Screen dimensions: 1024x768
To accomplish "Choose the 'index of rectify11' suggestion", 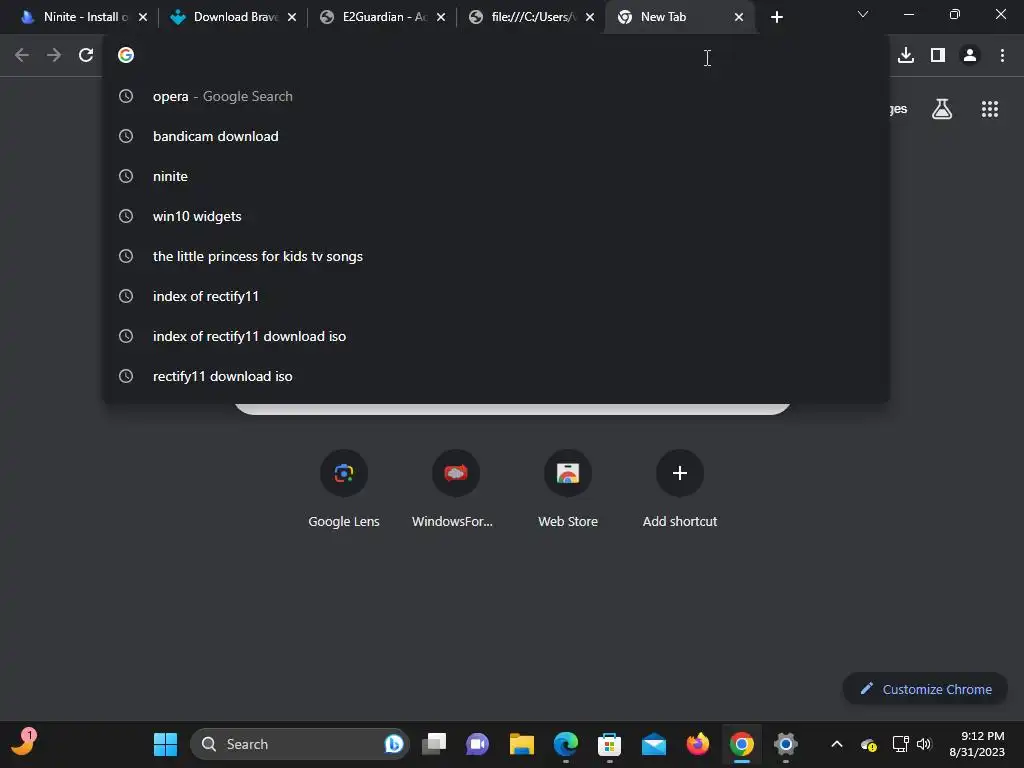I will tap(496, 296).
